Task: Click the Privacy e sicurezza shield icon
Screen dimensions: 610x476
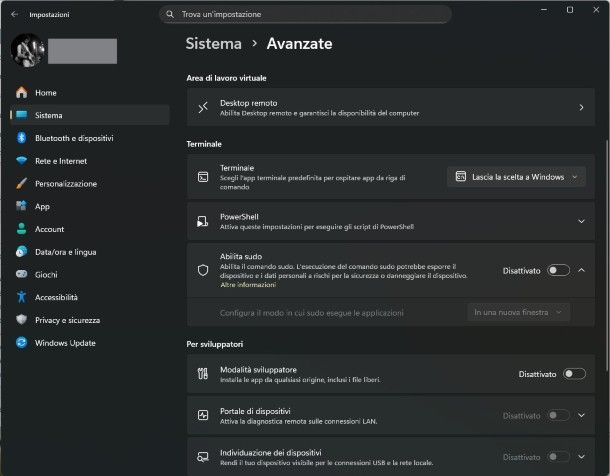Action: [x=22, y=320]
